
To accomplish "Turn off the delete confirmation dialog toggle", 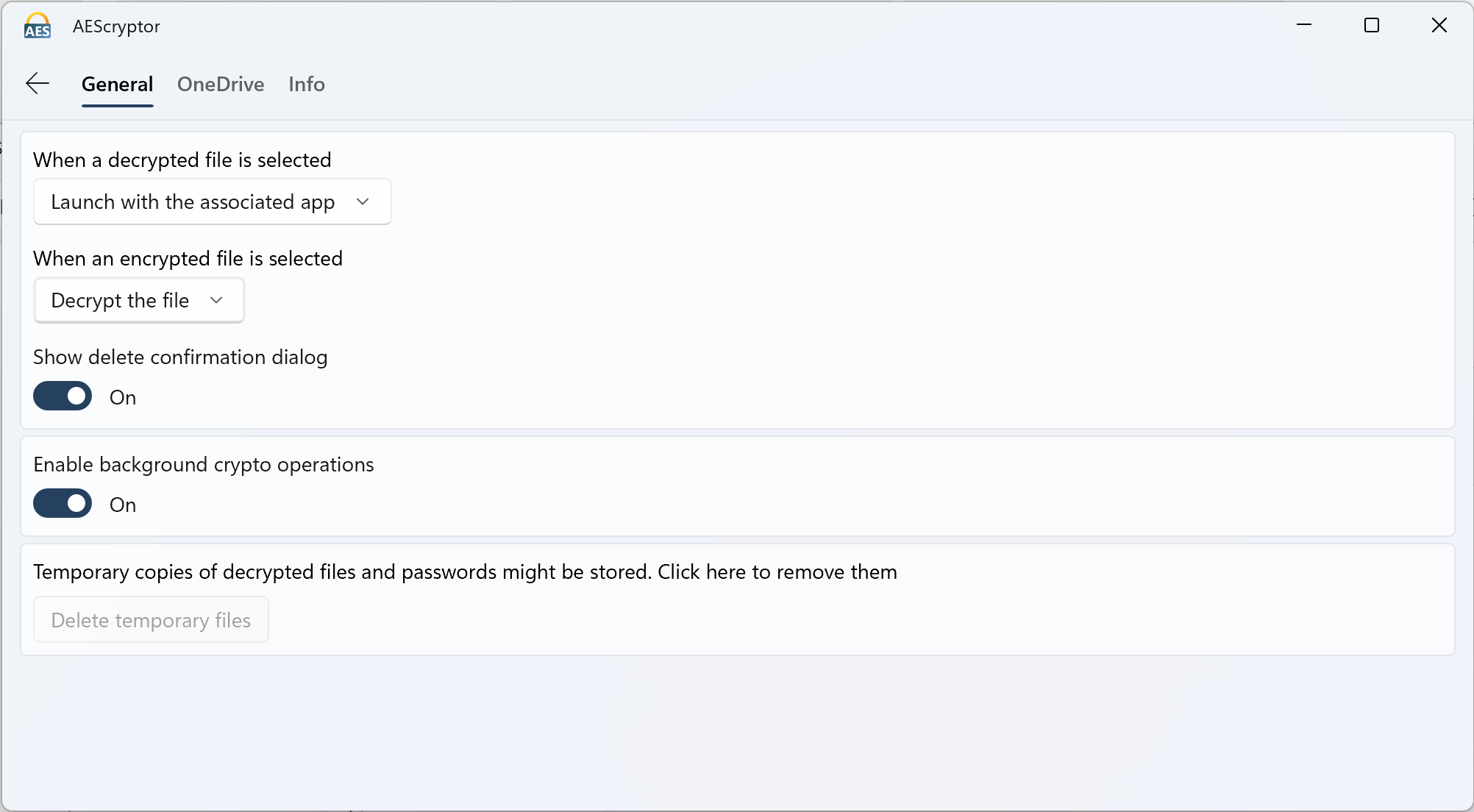I will tap(63, 396).
